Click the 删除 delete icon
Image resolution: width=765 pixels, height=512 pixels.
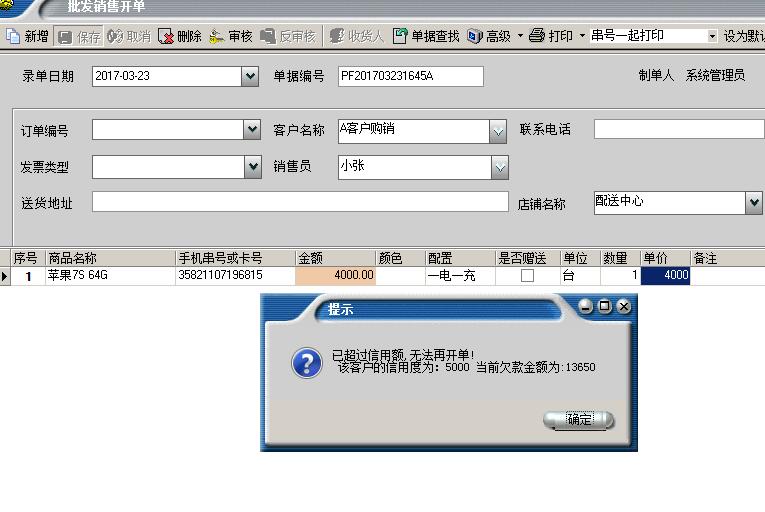[166, 37]
